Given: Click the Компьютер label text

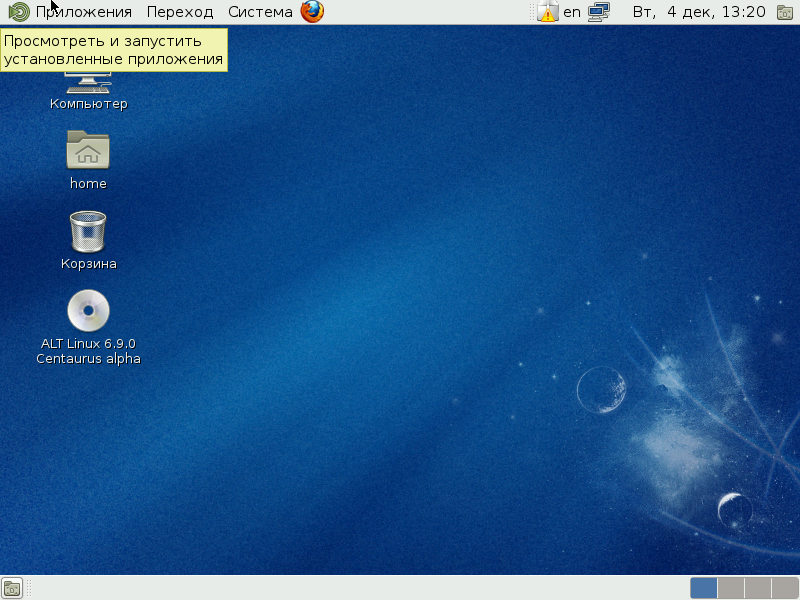Looking at the screenshot, I should click(x=88, y=104).
